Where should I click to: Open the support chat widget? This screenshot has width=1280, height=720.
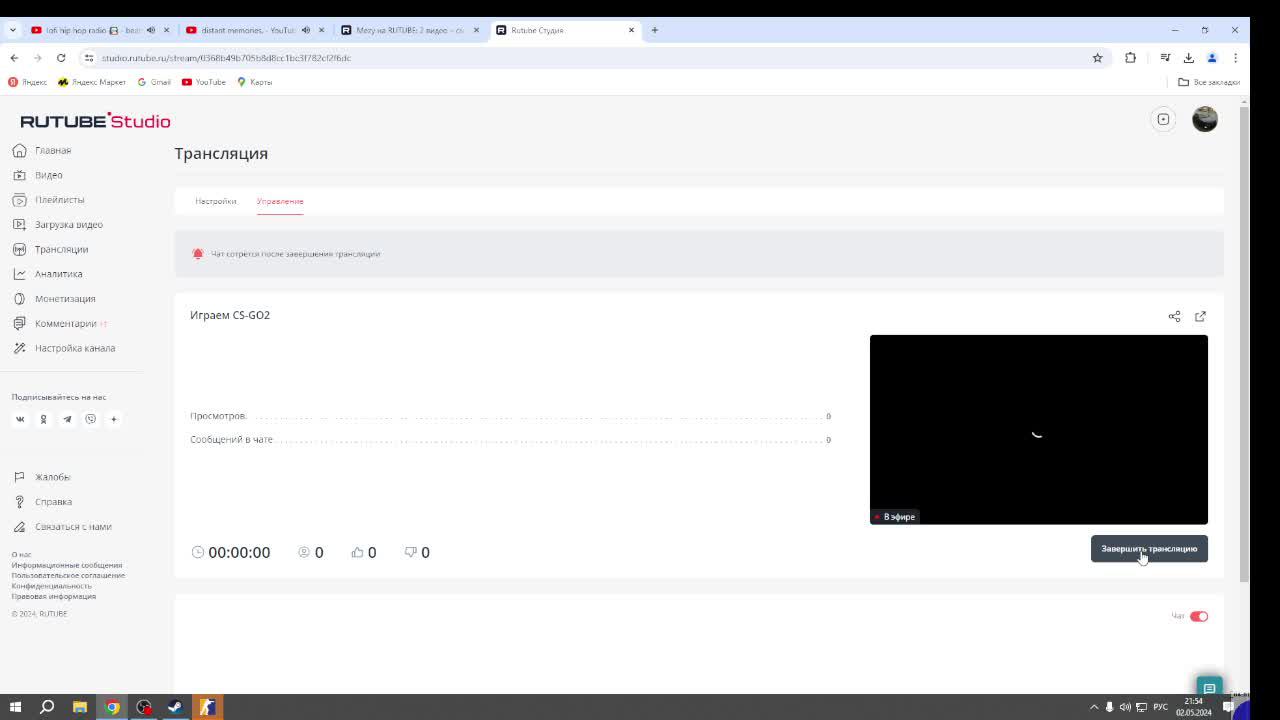(1209, 688)
